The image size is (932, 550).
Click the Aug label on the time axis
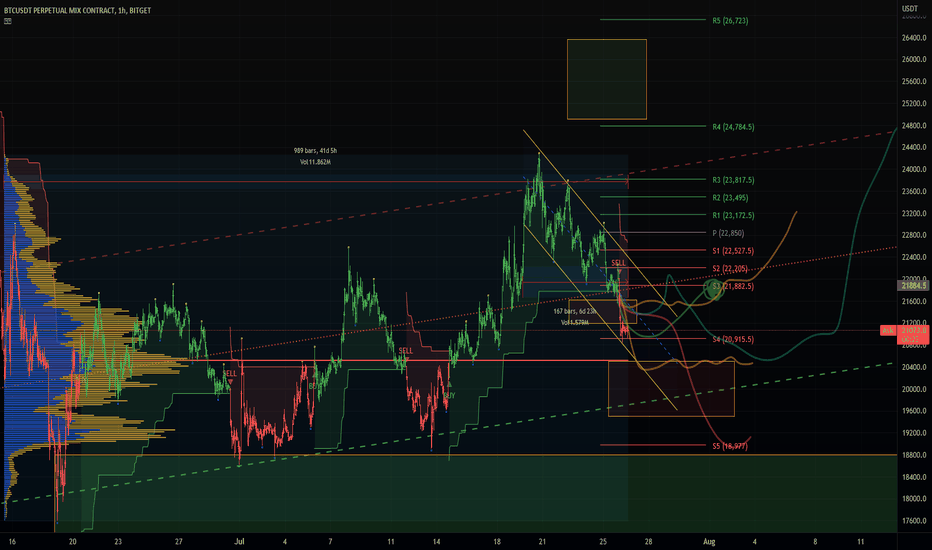(x=709, y=542)
